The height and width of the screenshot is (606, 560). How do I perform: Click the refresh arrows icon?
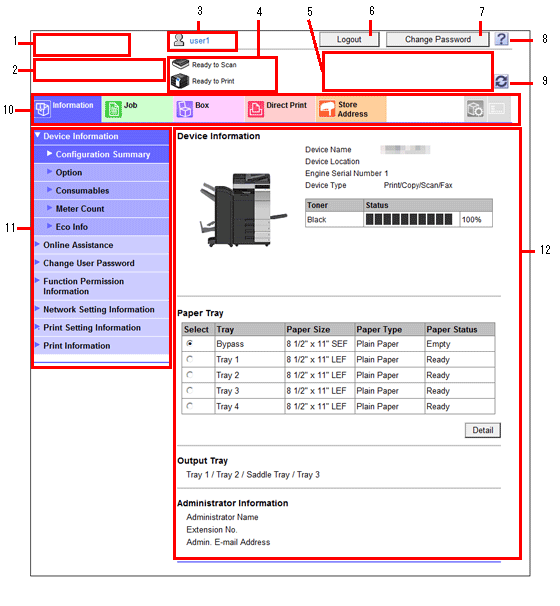point(501,81)
